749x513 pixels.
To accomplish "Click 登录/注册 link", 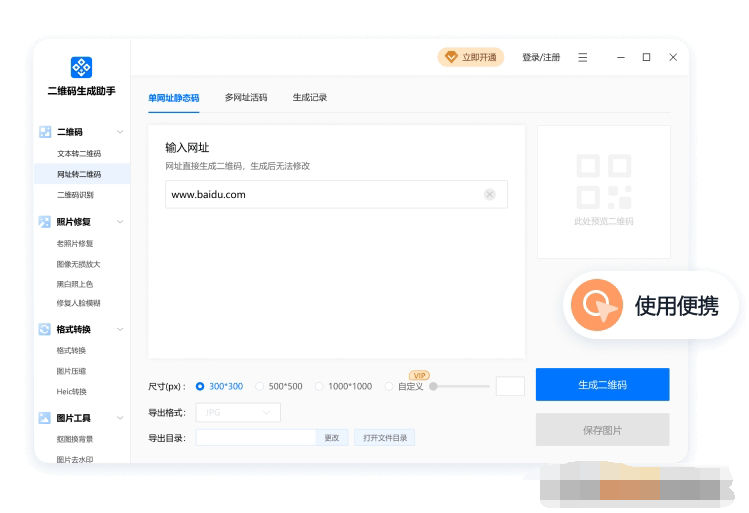I will click(x=541, y=57).
